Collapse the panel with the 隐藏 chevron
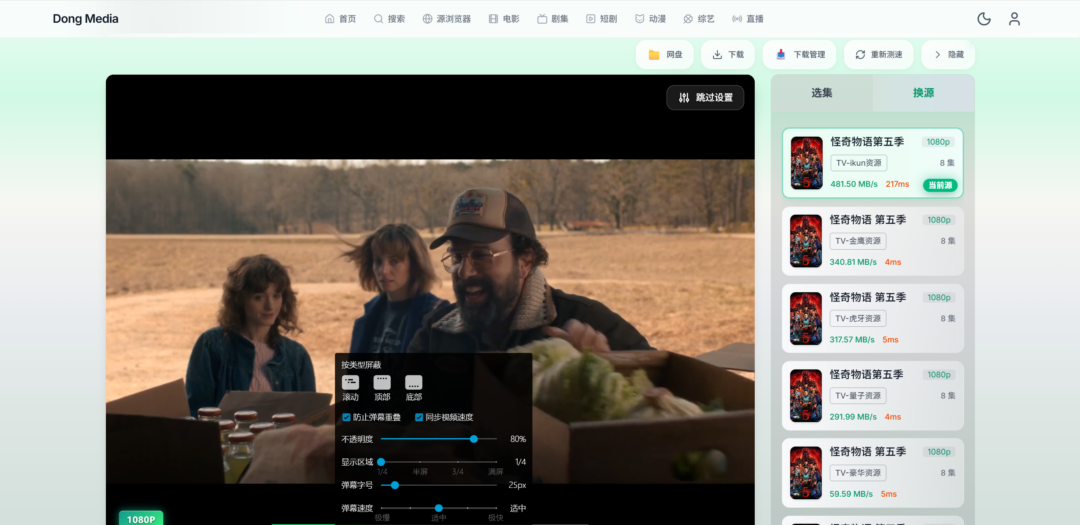 coord(937,54)
